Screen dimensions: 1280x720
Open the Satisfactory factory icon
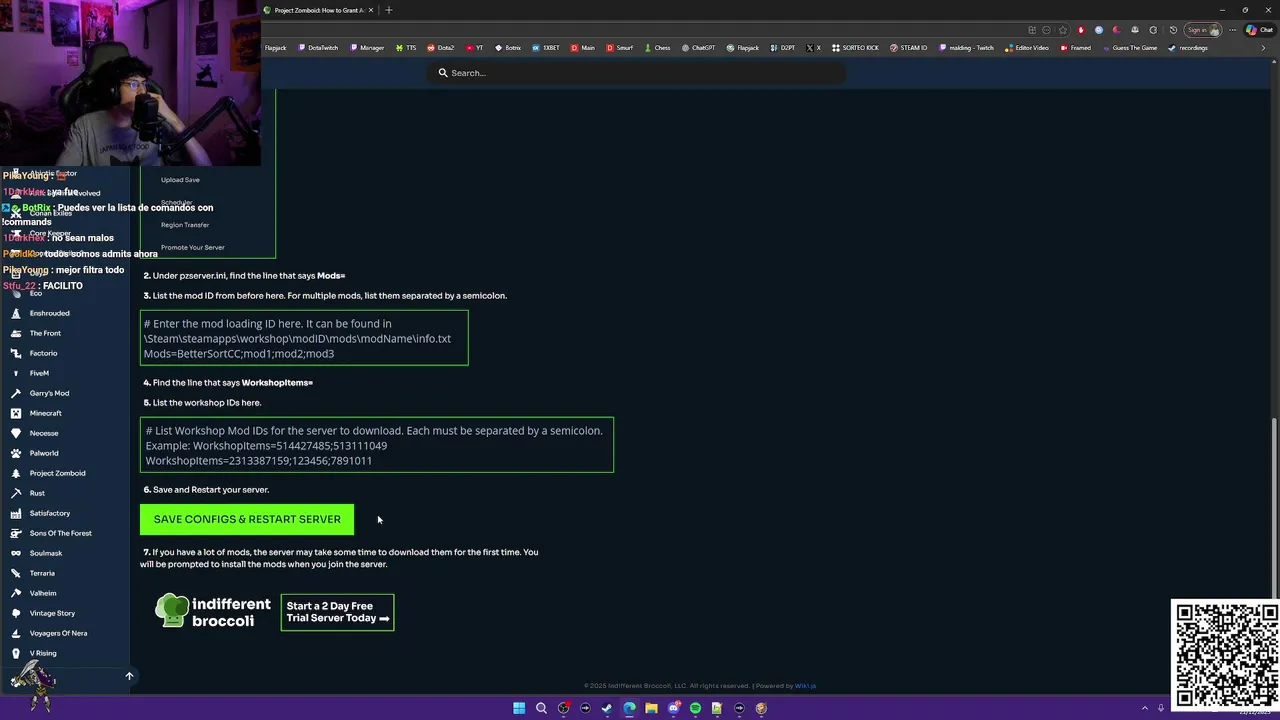point(16,513)
